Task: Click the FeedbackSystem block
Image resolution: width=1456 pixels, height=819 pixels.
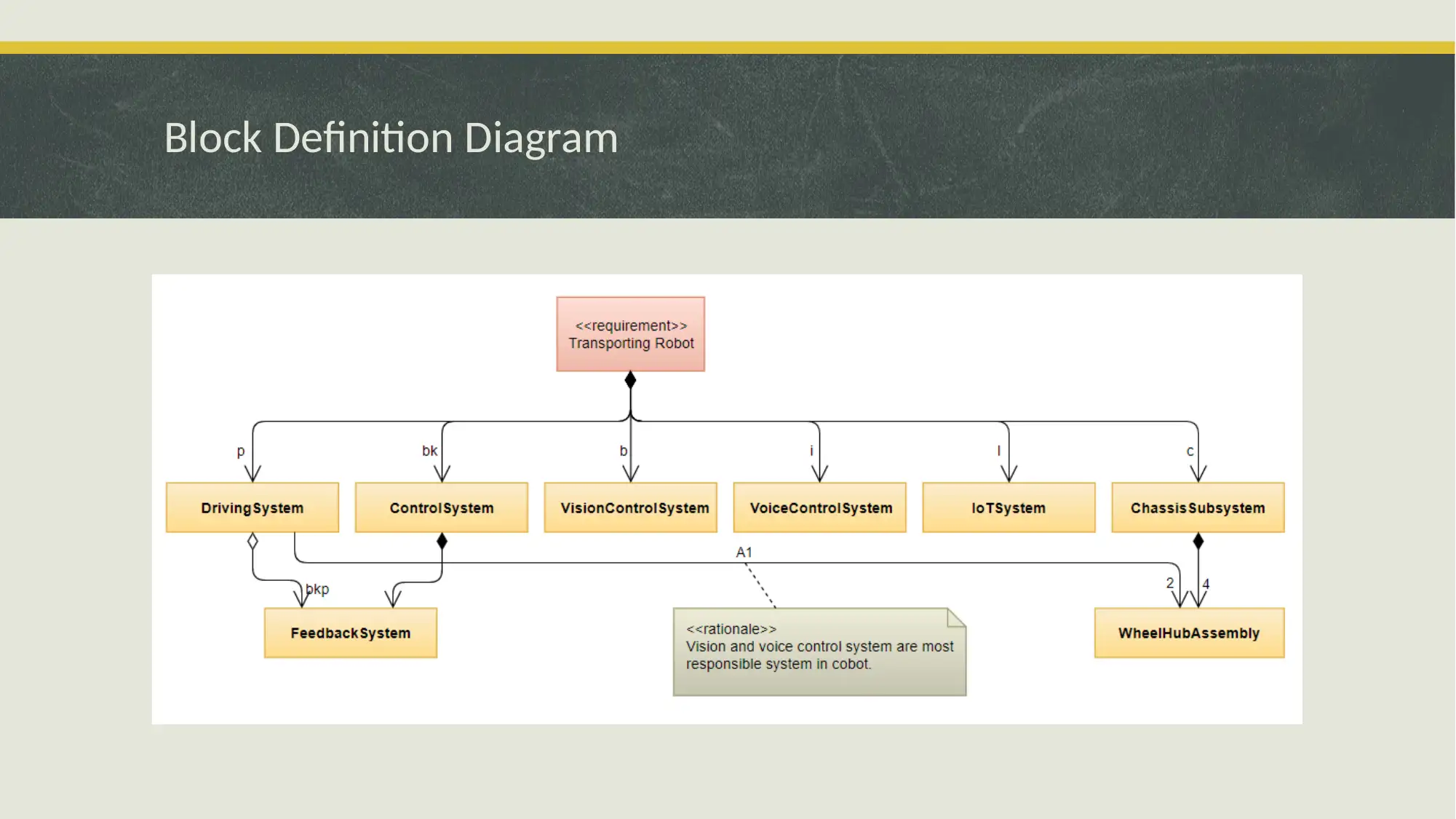Action: tap(351, 633)
